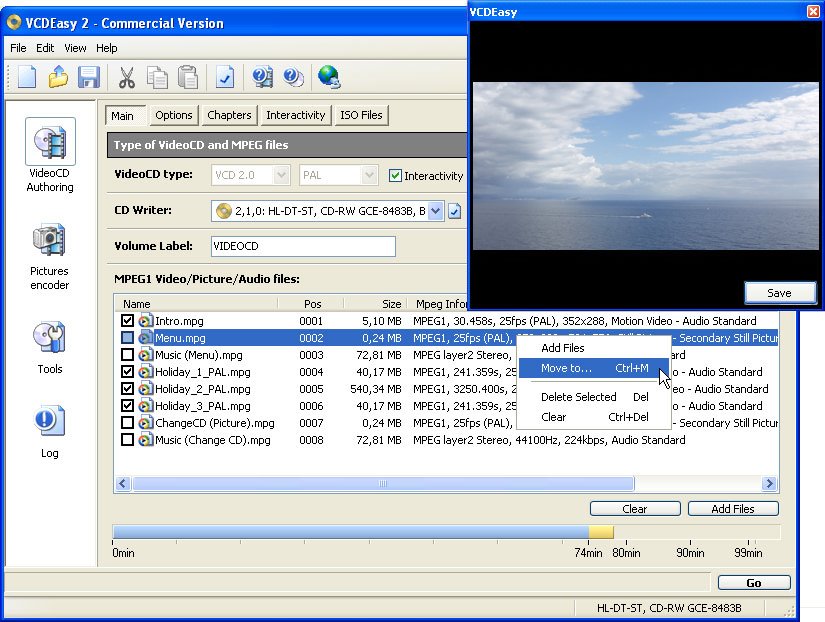The image size is (825, 622).
Task: Click the New project toolbar icon
Action: 27,77
